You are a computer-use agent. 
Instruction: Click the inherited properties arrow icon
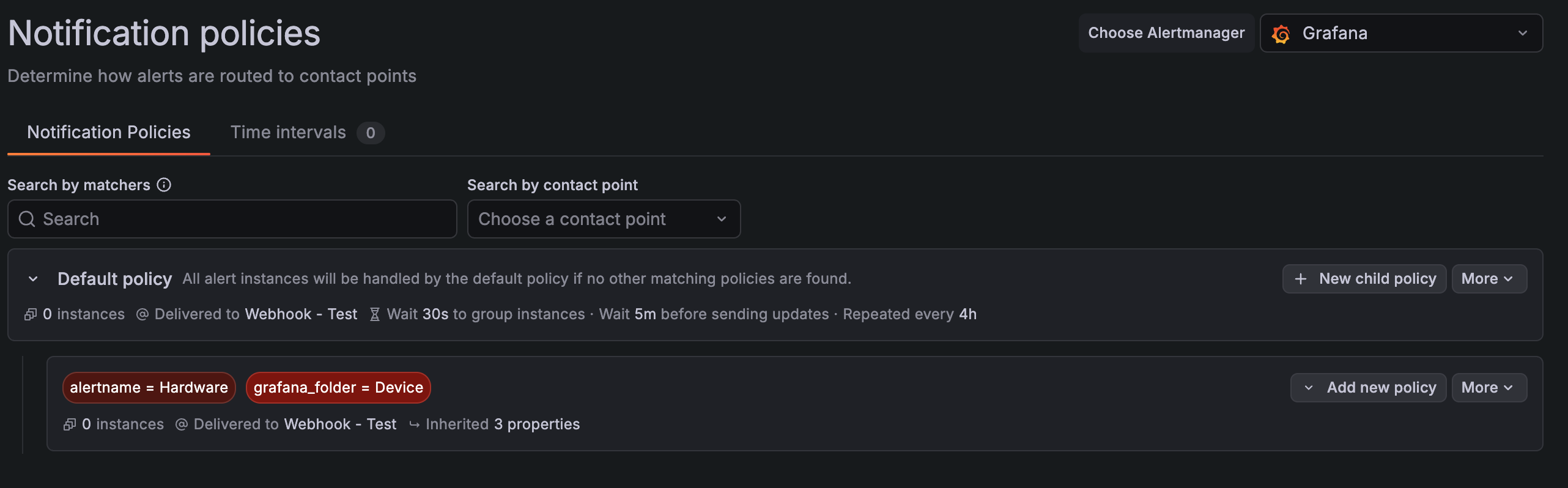pyautogui.click(x=414, y=424)
